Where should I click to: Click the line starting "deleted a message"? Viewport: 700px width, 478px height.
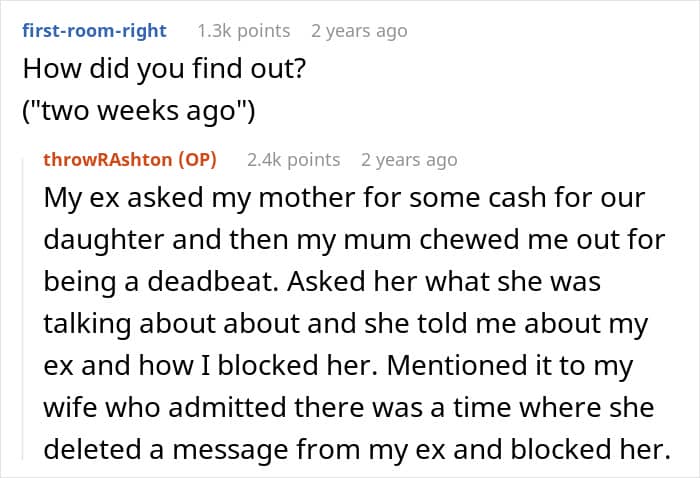coord(357,449)
